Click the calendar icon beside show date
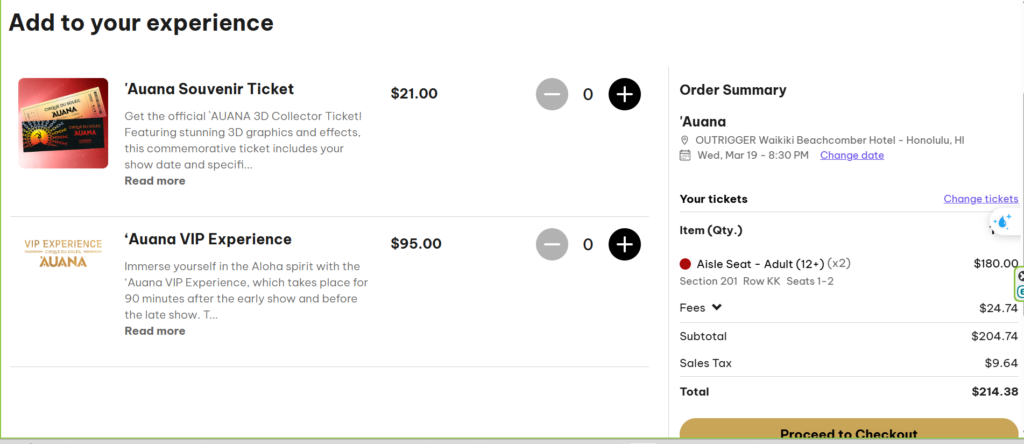This screenshot has height=444, width=1024. [685, 155]
